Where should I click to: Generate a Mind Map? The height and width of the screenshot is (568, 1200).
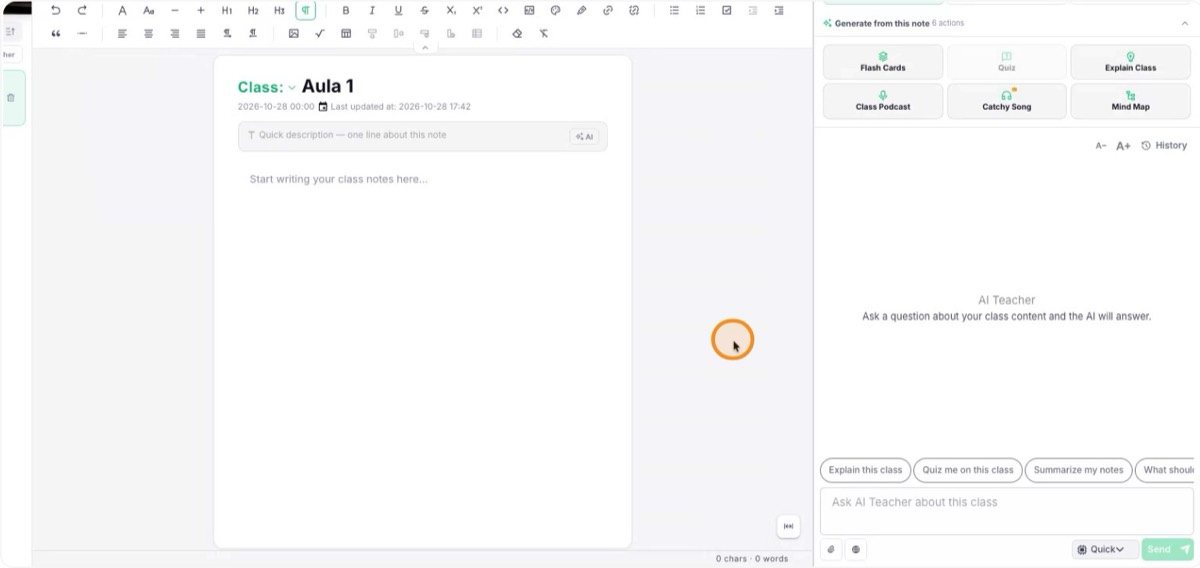(1131, 101)
